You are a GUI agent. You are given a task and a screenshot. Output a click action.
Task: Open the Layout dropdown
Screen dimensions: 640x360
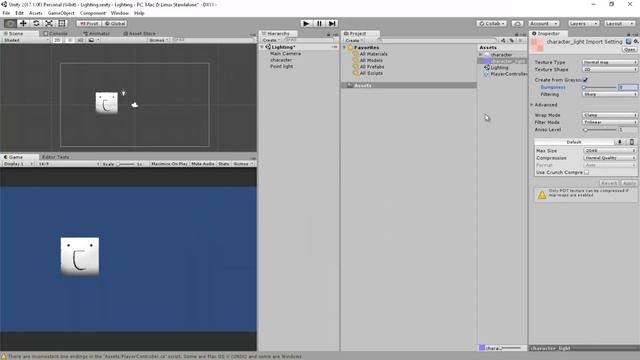click(619, 24)
